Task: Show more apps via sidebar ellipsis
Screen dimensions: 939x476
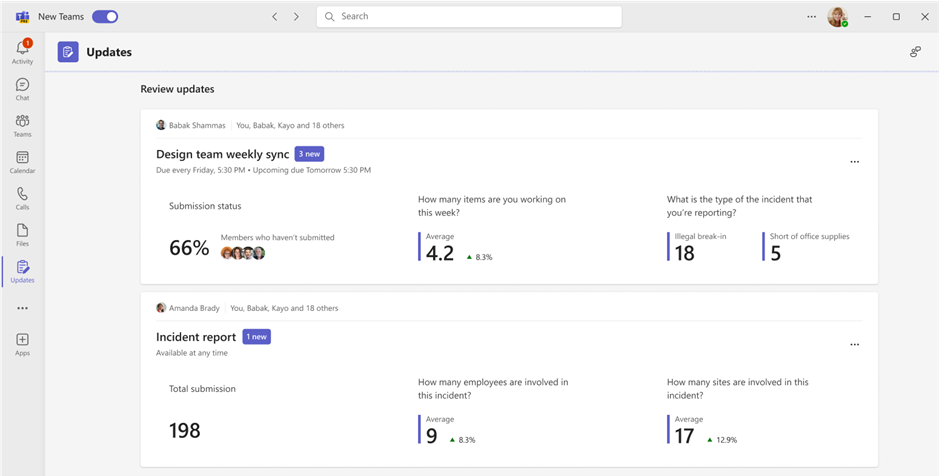Action: point(22,308)
